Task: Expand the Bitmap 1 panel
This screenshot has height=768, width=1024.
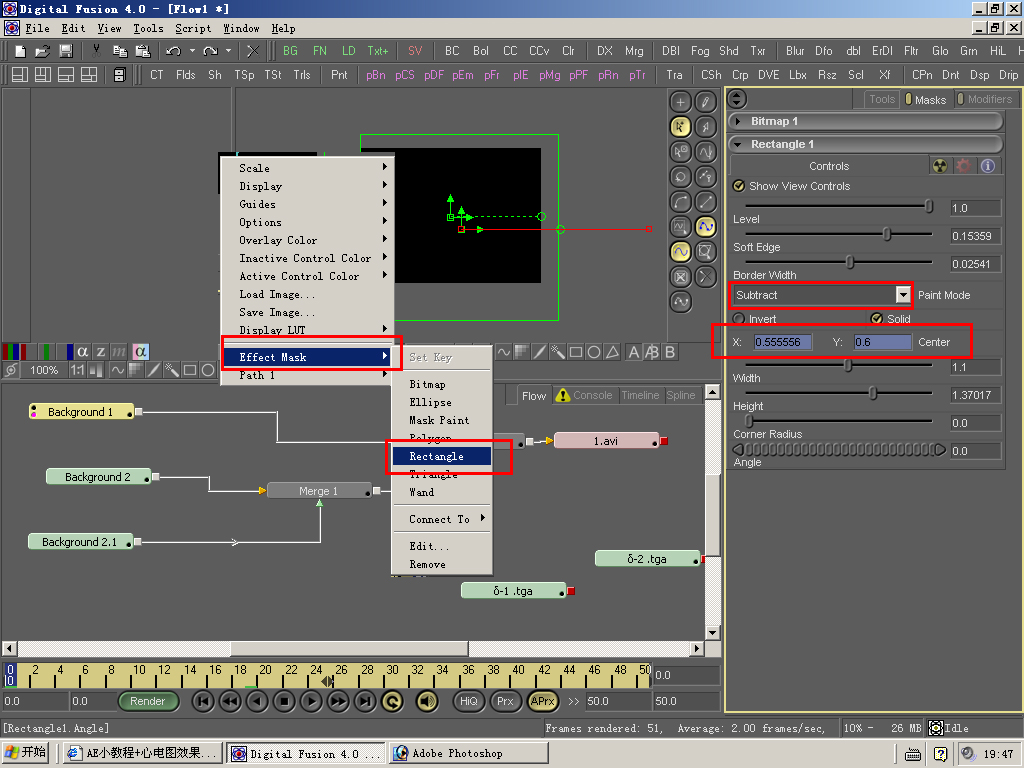Action: (738, 121)
